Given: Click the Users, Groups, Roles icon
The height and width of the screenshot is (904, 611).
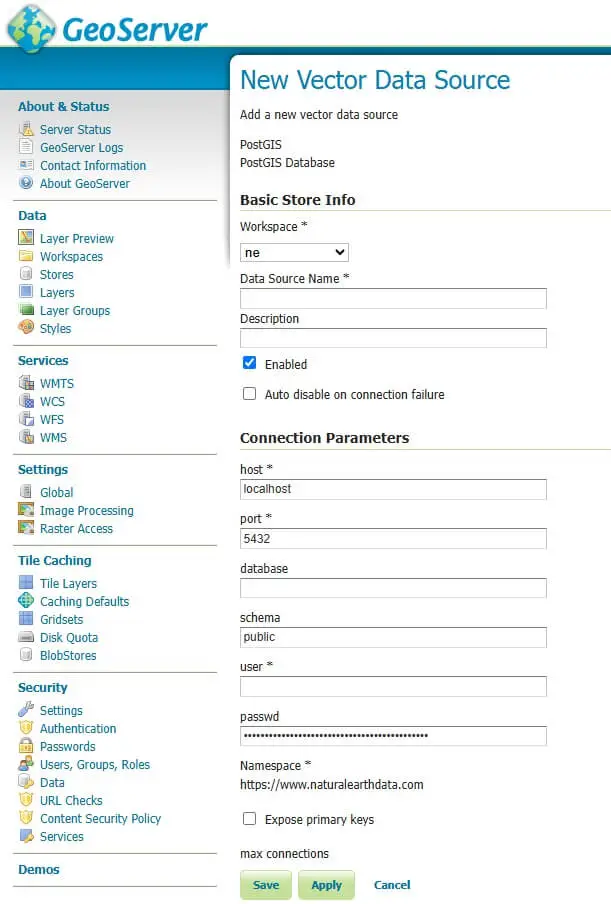Looking at the screenshot, I should click(26, 764).
